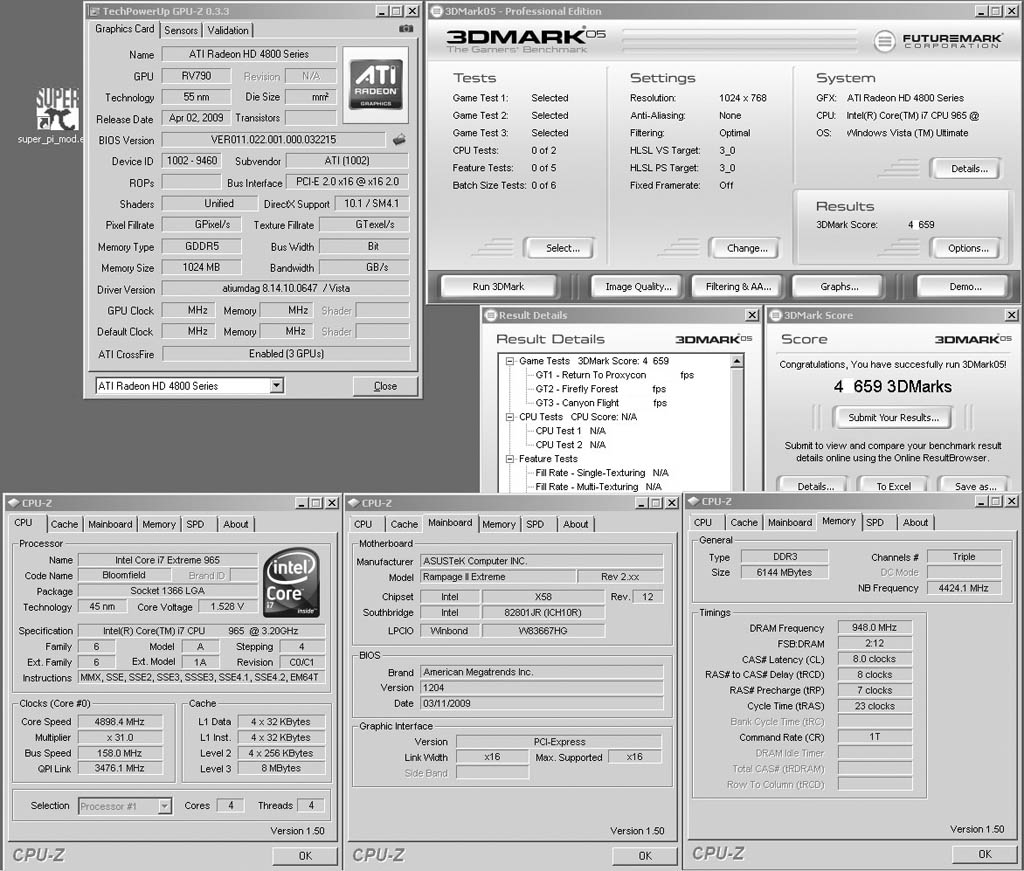Click the 948.0 MHz DRAM Frequency value
This screenshot has height=871, width=1024.
(x=874, y=627)
